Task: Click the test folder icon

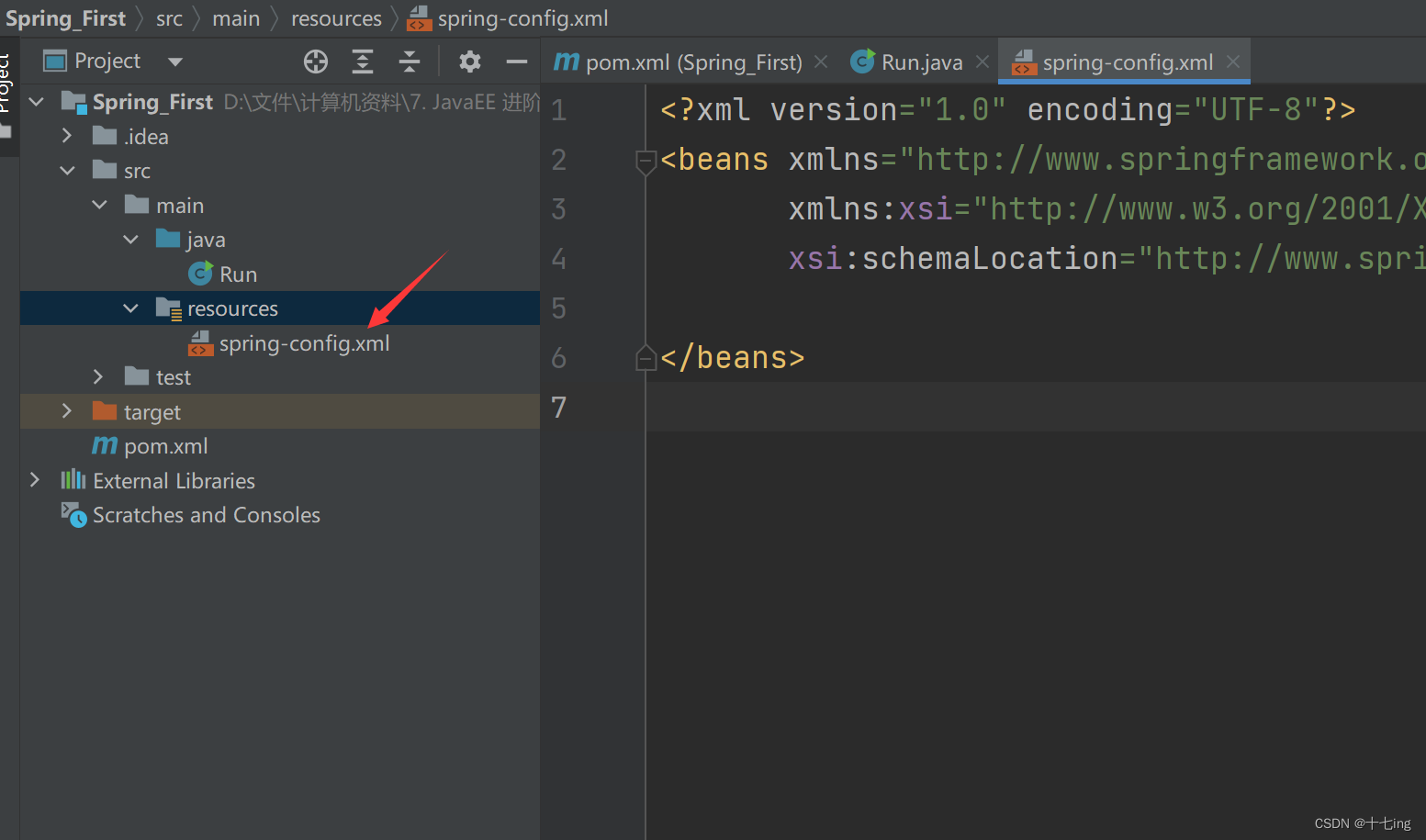Action: 137,376
